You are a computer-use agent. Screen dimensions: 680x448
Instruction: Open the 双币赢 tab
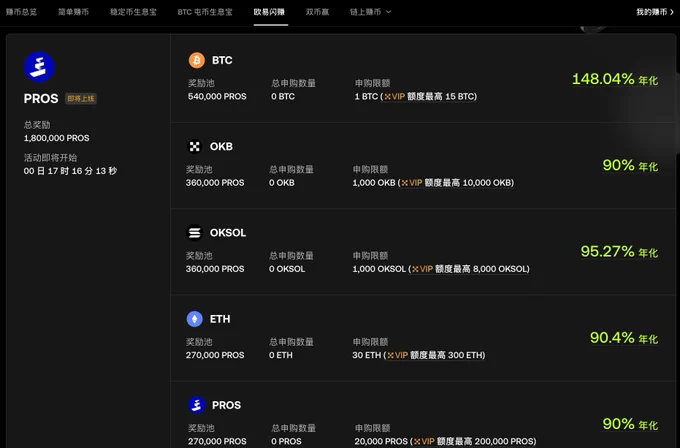pos(317,12)
